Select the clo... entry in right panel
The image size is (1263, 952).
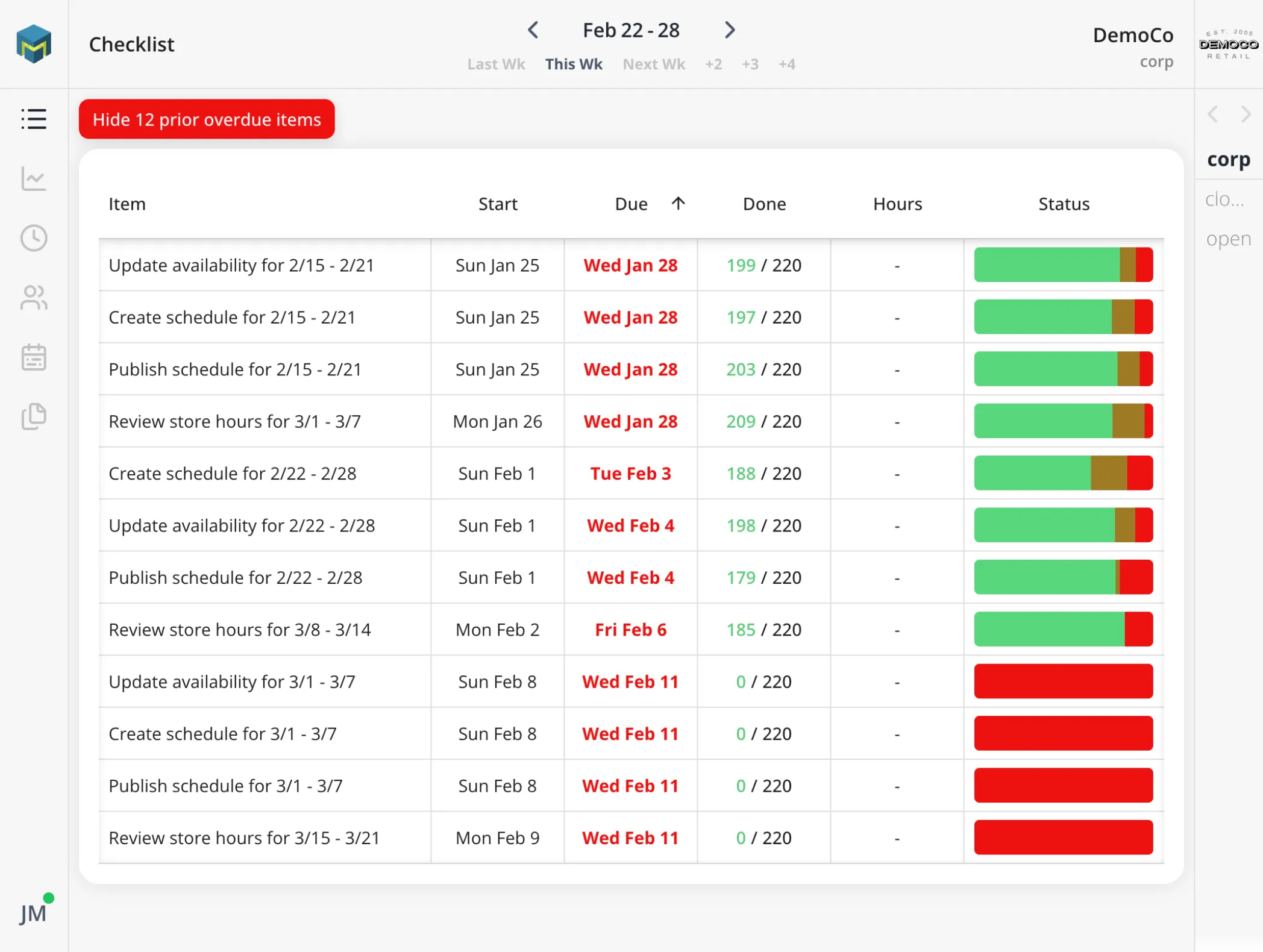click(1224, 199)
